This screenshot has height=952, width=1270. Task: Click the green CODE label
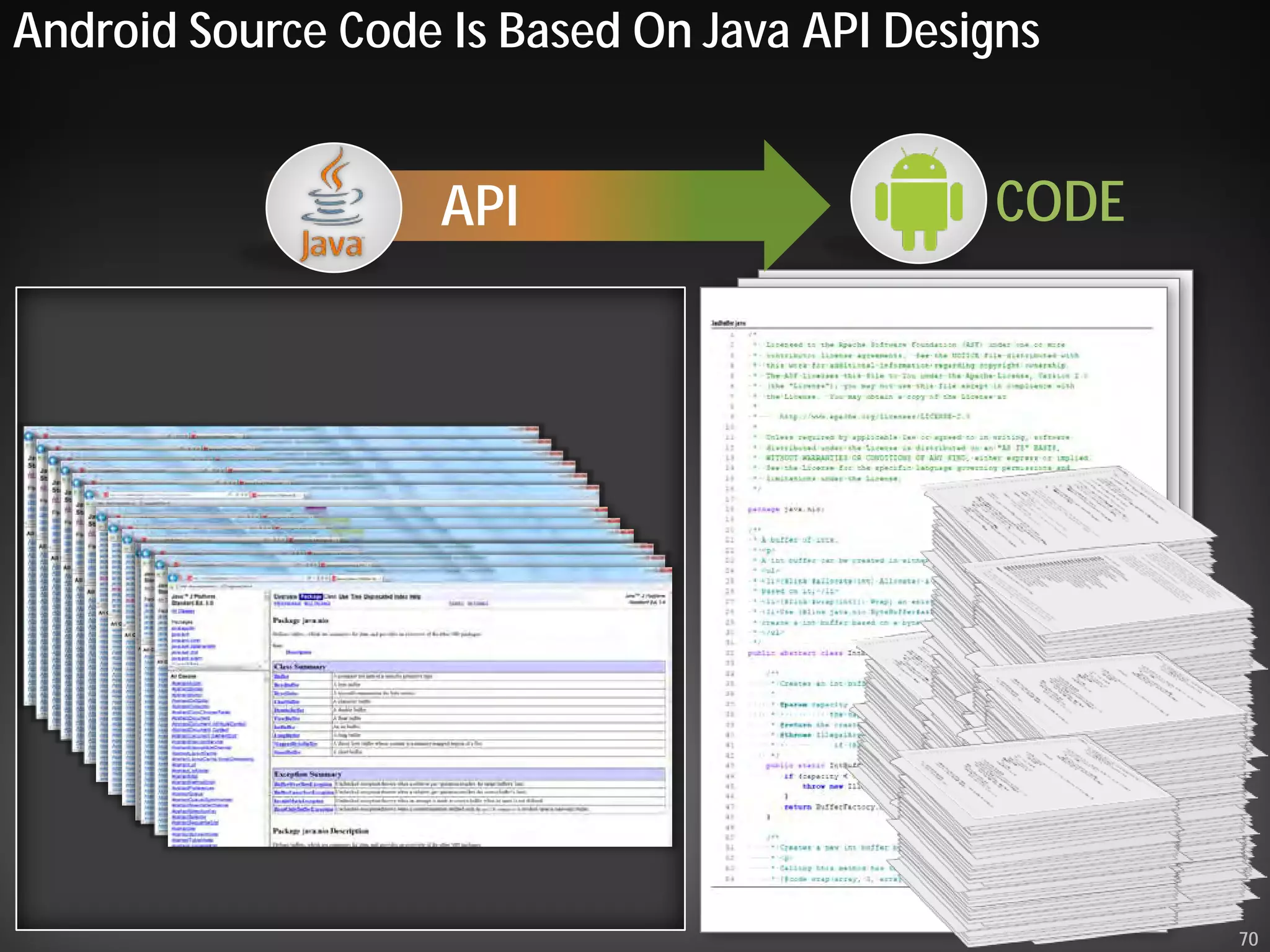(1059, 201)
